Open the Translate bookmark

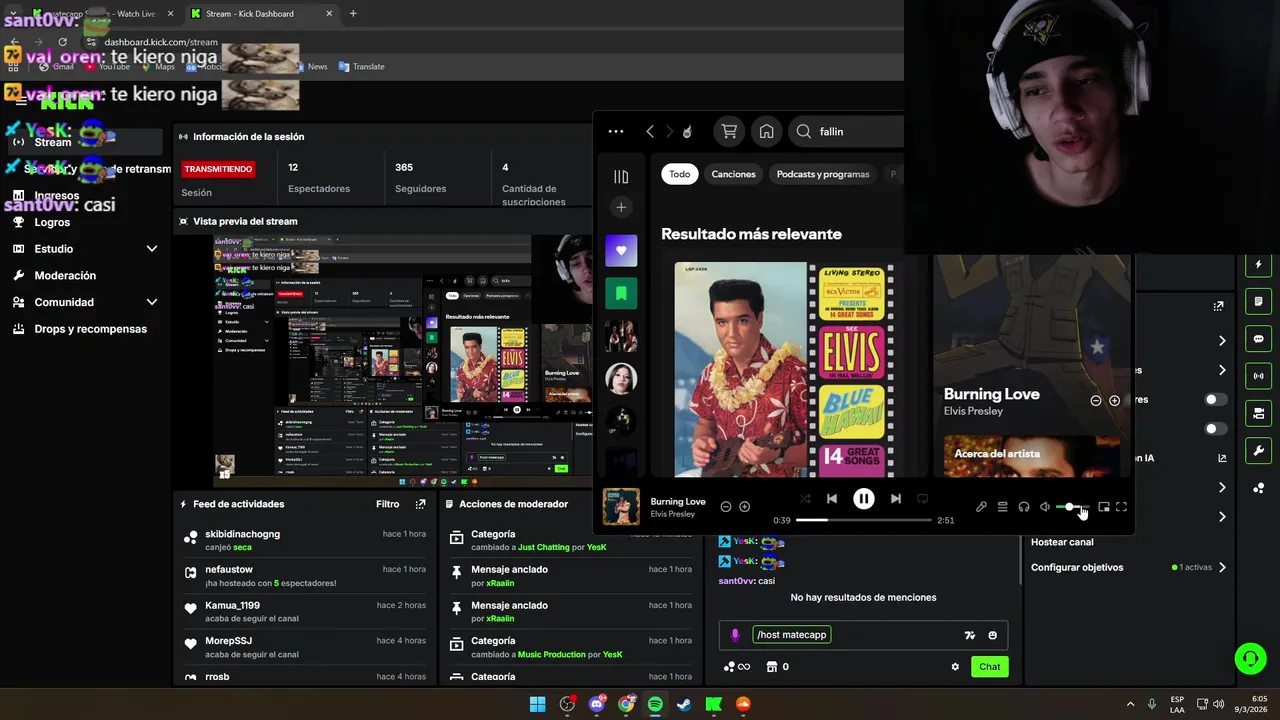[361, 66]
